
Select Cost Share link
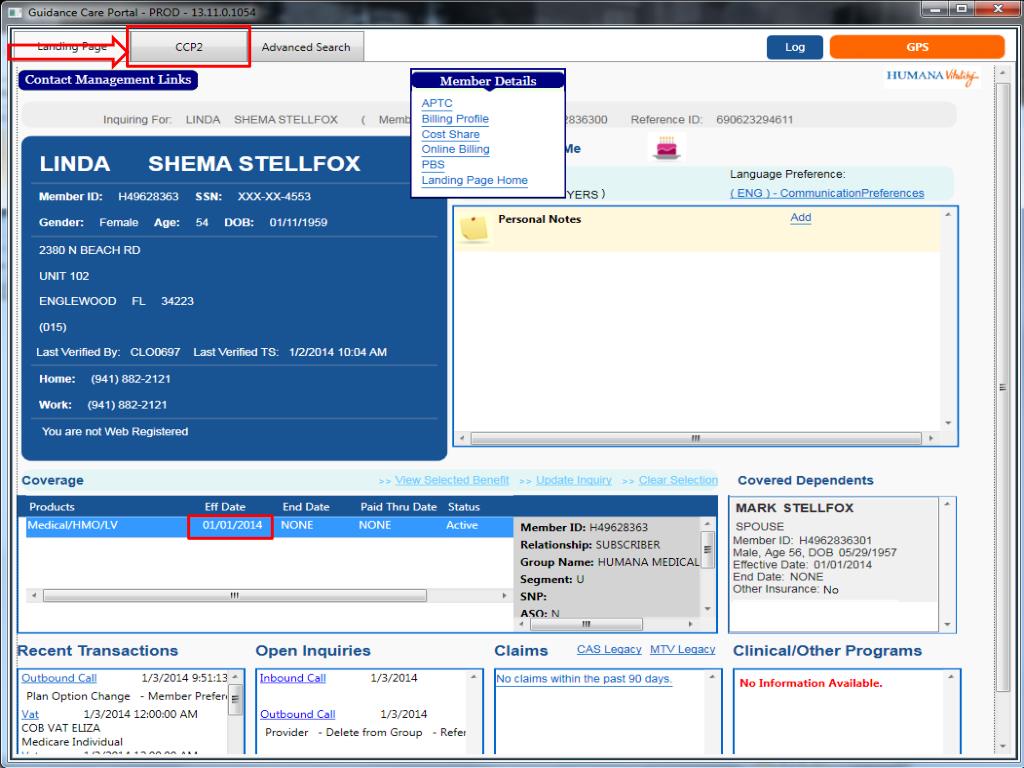tap(451, 134)
